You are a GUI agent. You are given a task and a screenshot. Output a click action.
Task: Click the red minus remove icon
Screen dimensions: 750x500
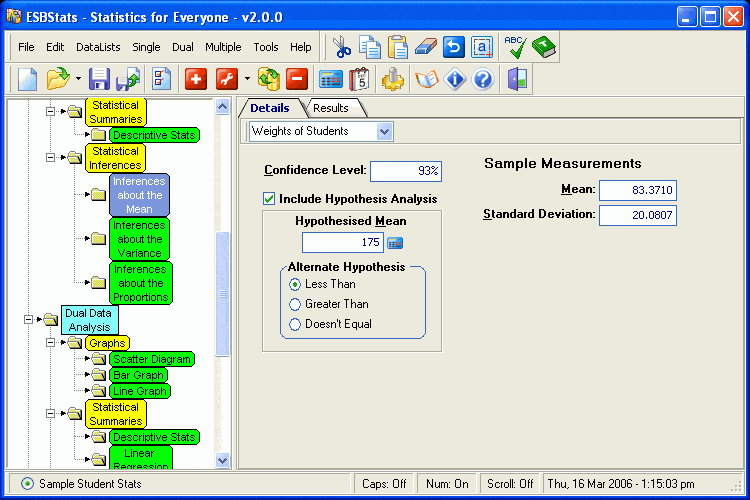(296, 79)
